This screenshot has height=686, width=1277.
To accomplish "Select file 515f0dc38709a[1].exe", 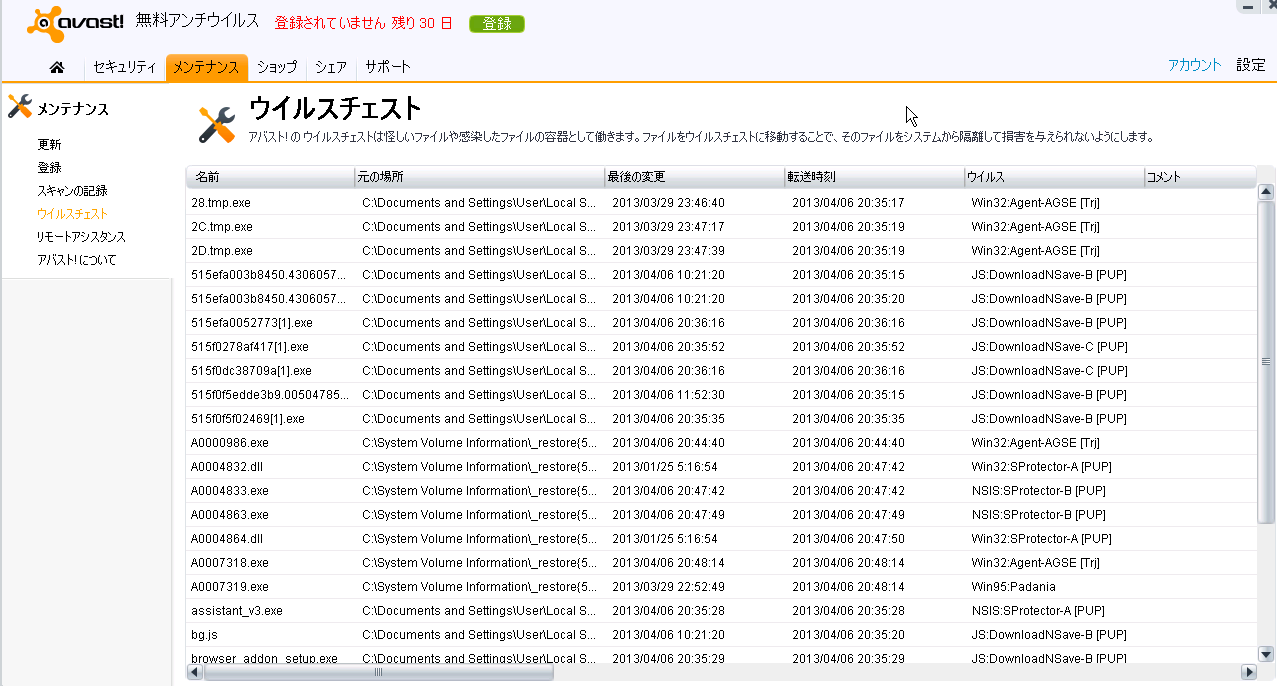I will coord(720,371).
